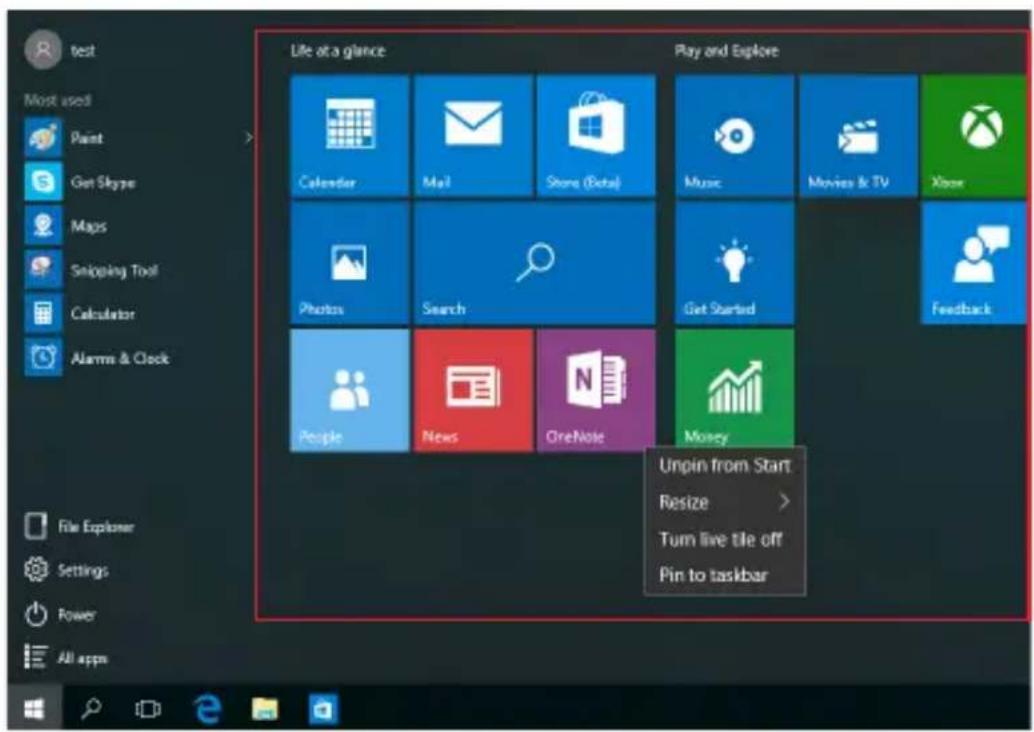This screenshot has width=1034, height=732.
Task: Open the Feedback tile
Action: coord(974,262)
